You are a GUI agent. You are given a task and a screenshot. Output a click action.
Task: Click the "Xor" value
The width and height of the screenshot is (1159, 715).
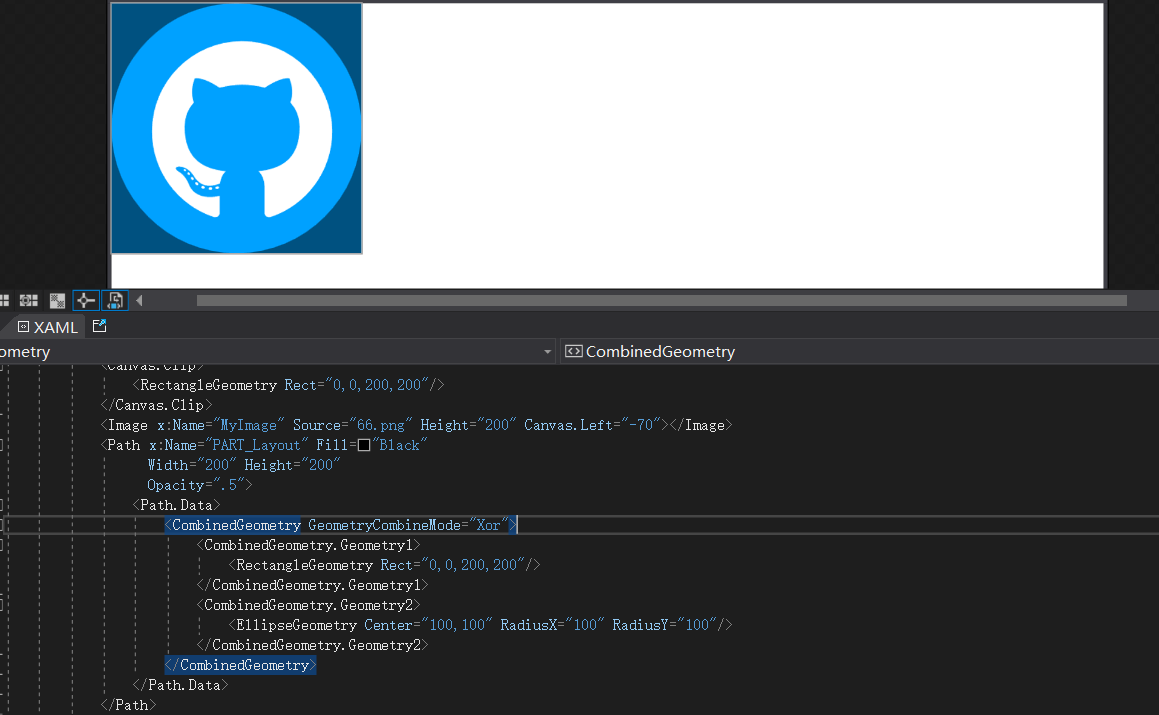coord(488,525)
